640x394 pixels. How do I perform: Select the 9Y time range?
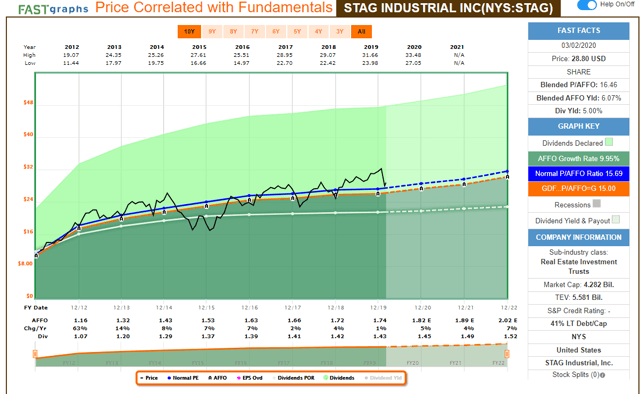point(212,31)
